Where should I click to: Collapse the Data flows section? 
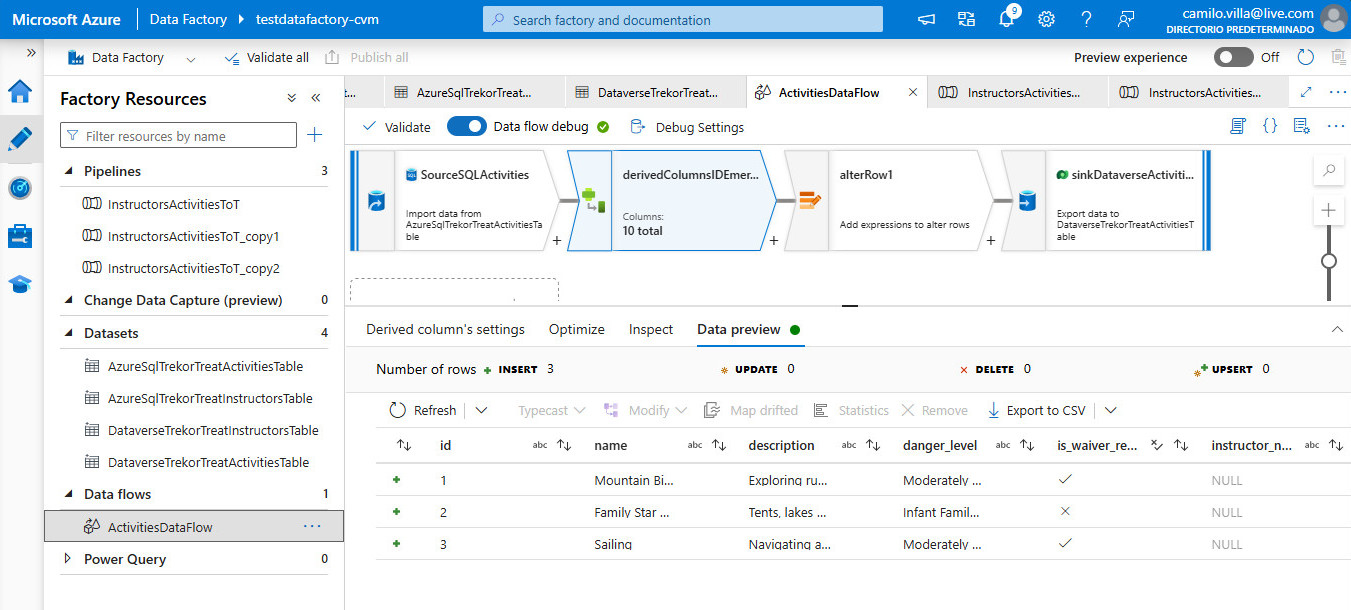pos(69,494)
